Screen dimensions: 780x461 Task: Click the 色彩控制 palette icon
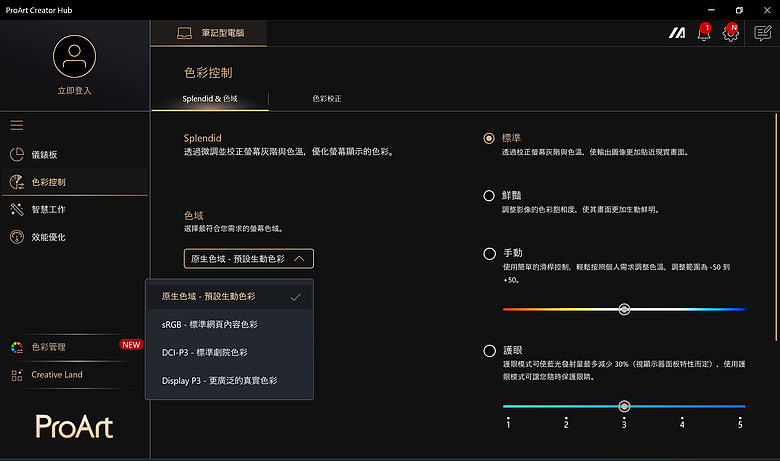tap(17, 182)
